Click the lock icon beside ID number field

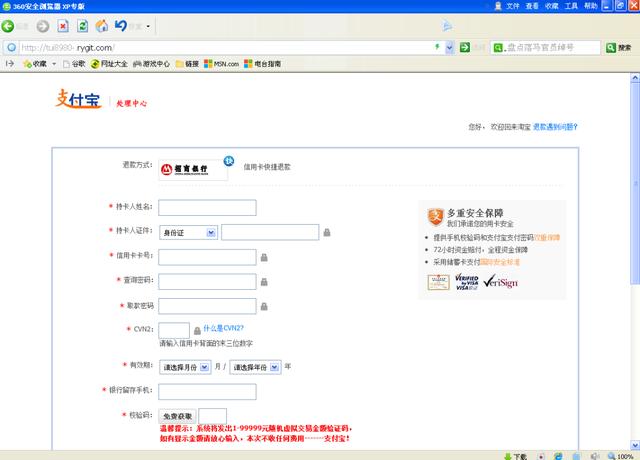(327, 233)
